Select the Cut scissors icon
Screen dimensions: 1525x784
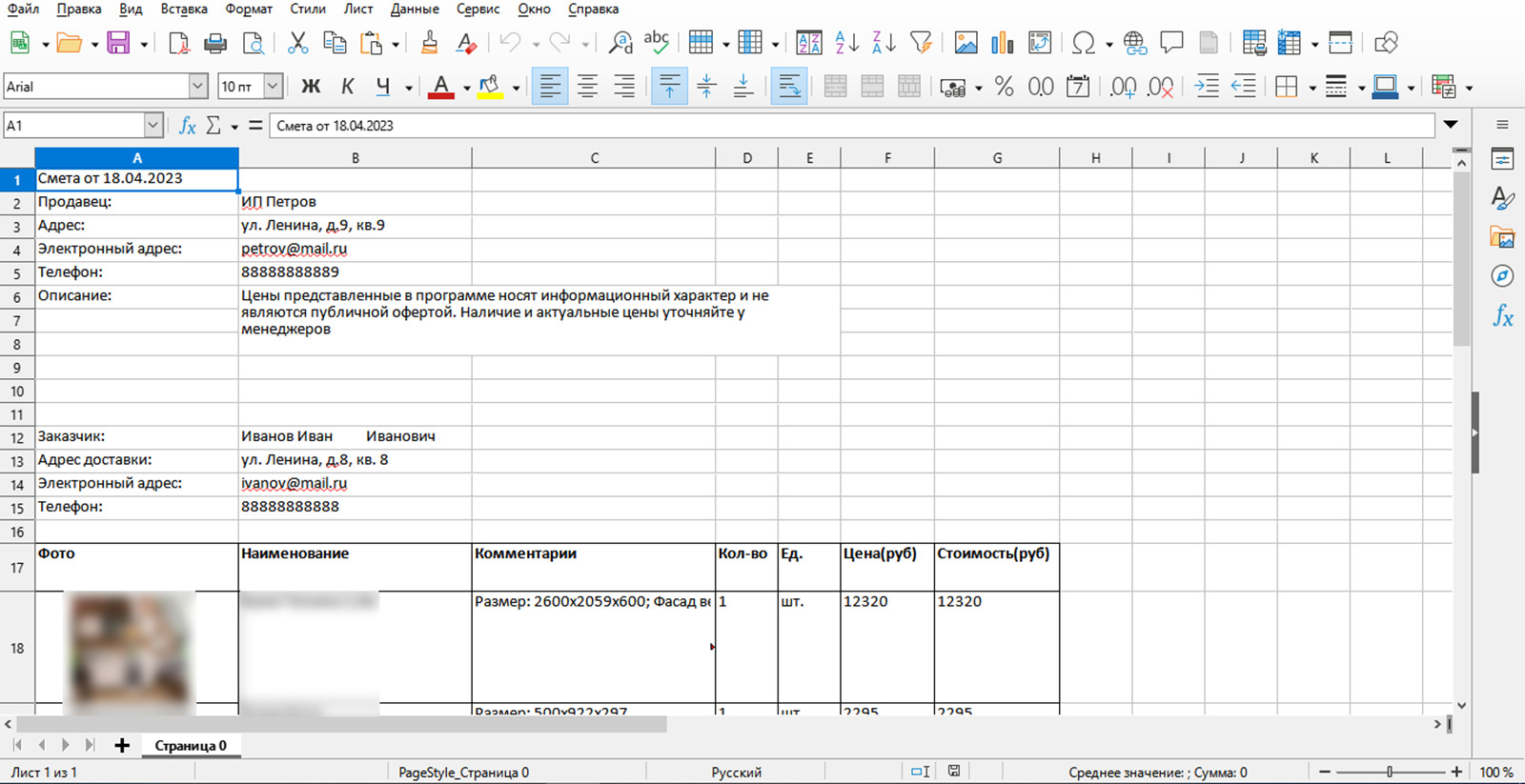[x=297, y=43]
